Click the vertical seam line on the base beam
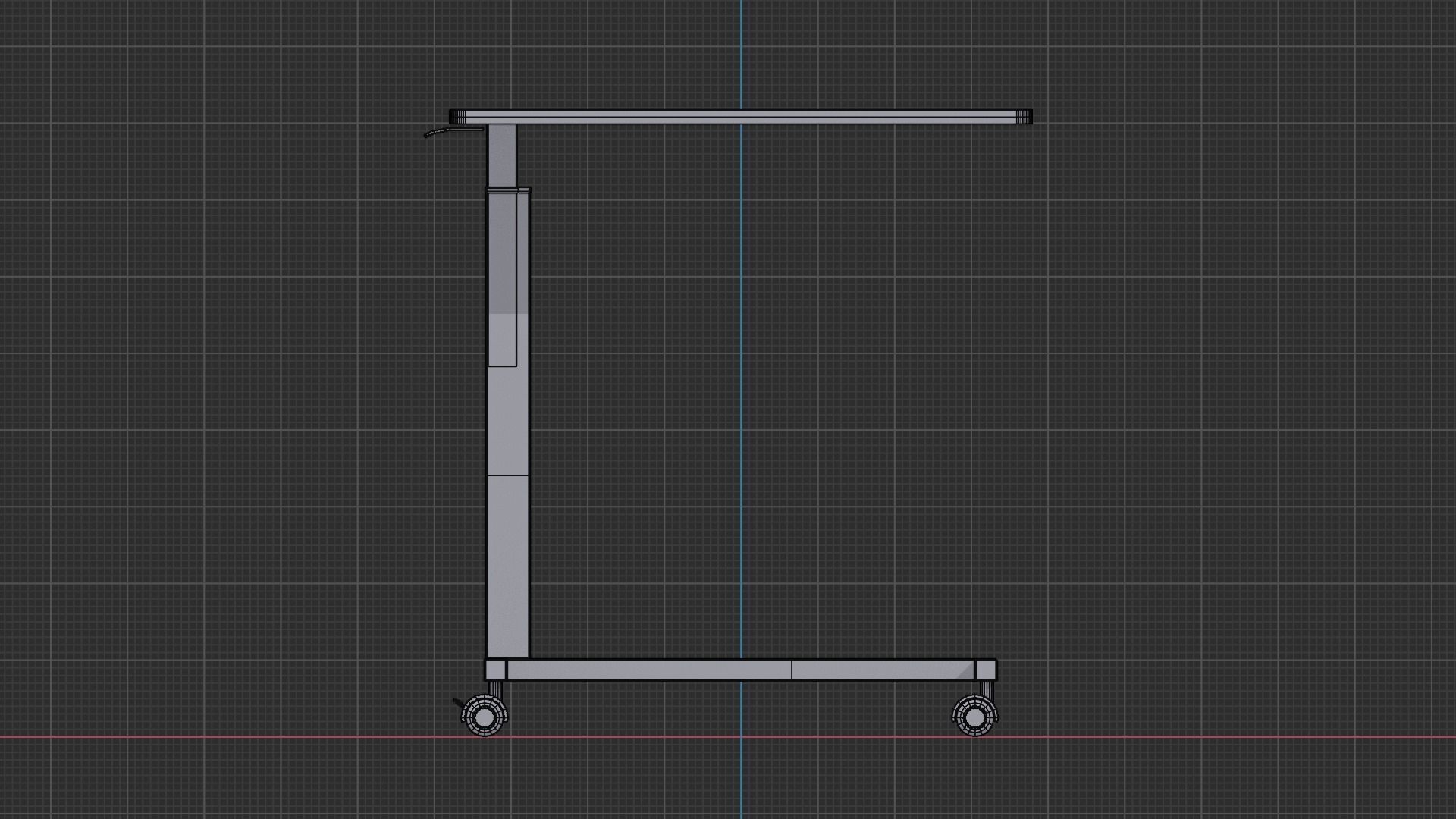1456x819 pixels. click(x=792, y=670)
